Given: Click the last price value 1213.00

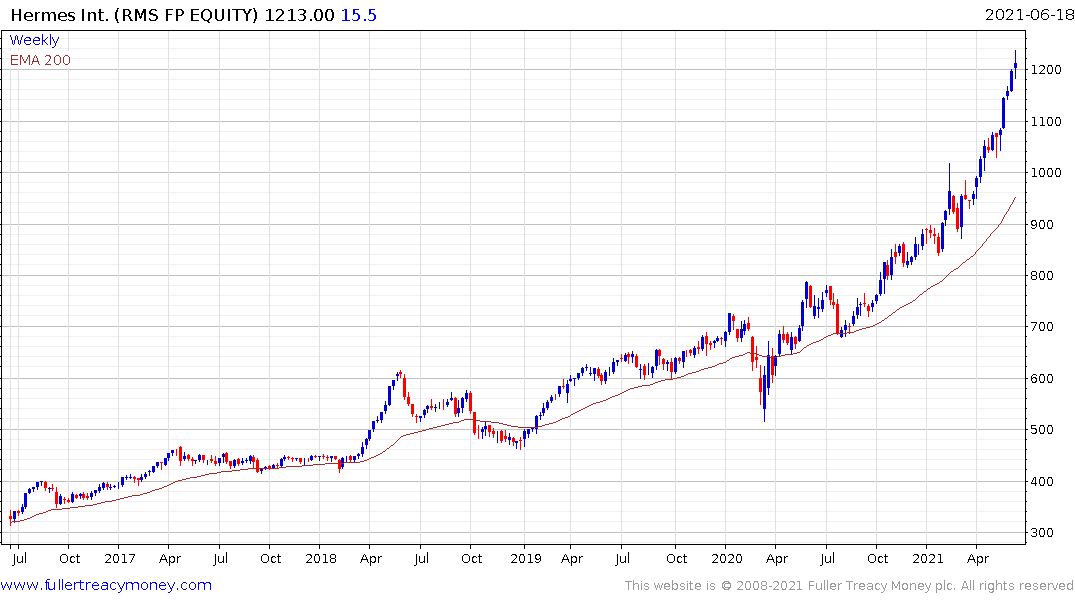Looking at the screenshot, I should 300,15.
